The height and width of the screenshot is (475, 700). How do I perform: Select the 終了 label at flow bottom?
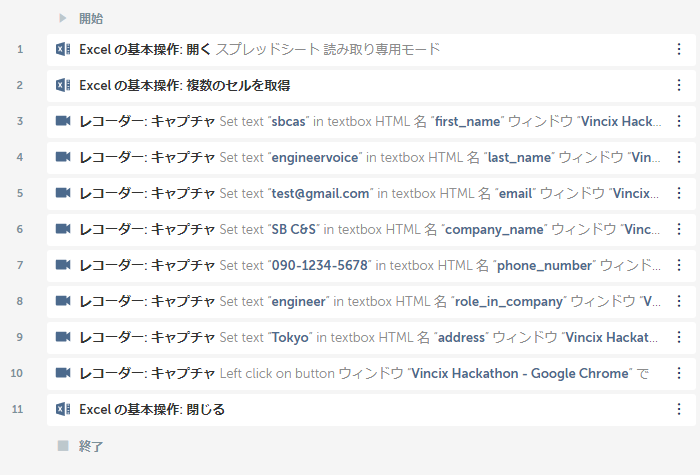91,446
